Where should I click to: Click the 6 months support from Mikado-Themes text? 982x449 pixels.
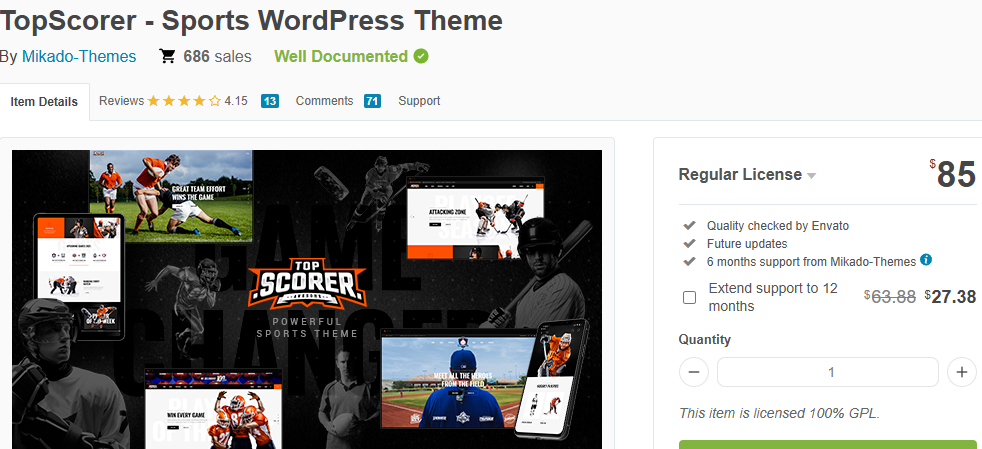point(812,262)
